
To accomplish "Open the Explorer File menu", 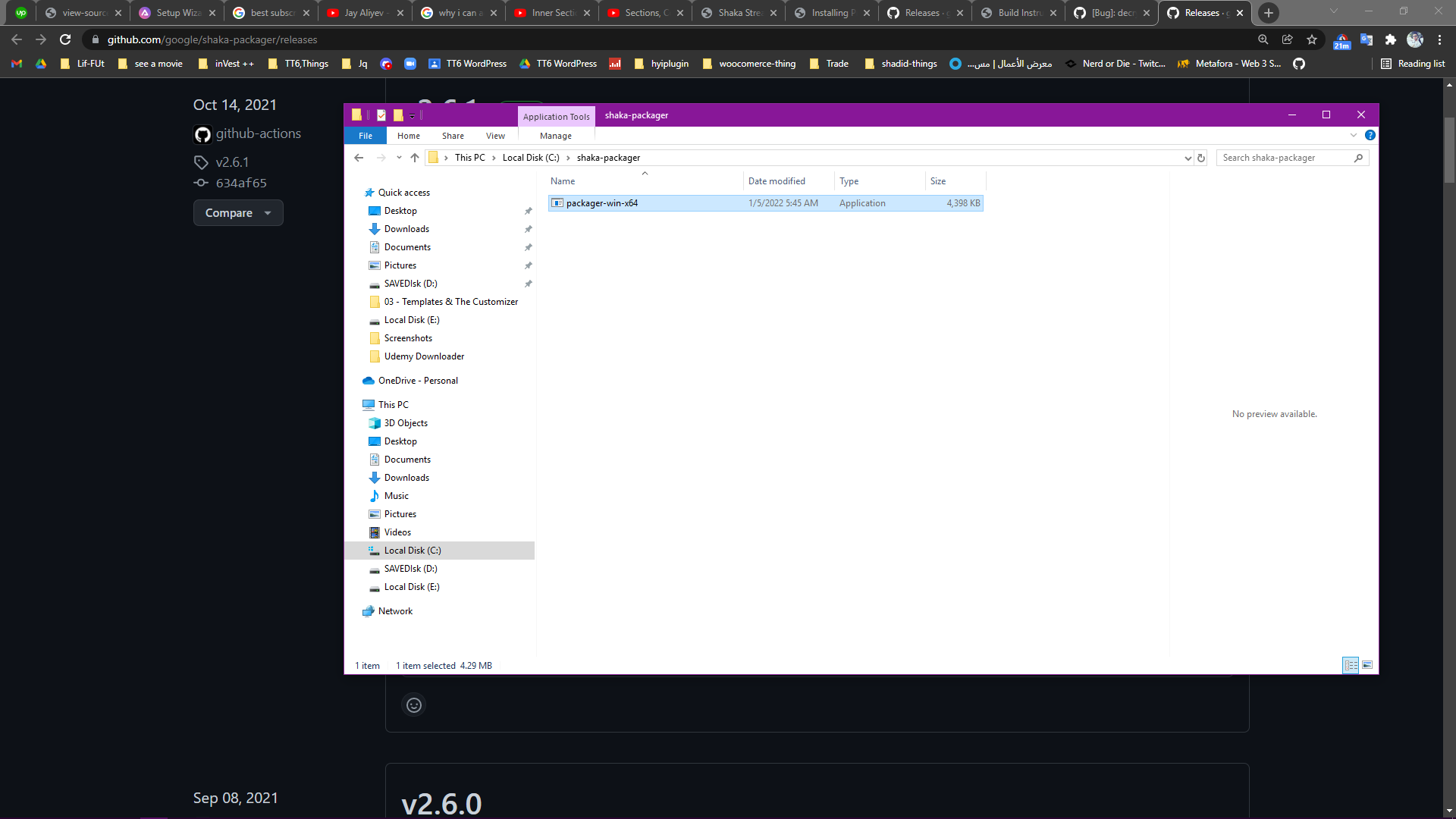I will click(365, 136).
